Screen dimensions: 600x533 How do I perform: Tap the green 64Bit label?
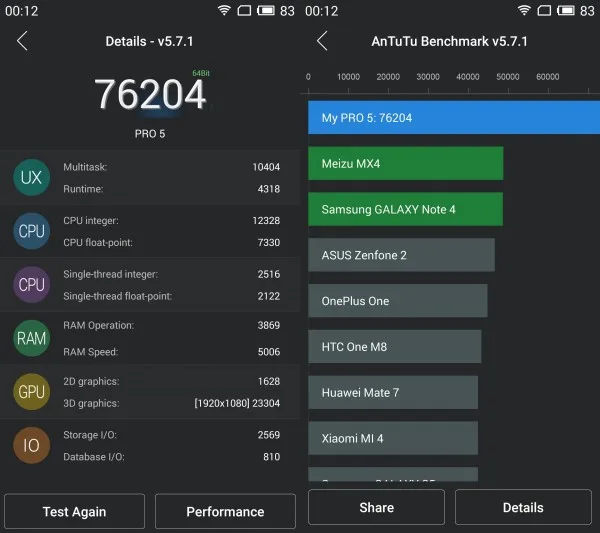pos(201,73)
